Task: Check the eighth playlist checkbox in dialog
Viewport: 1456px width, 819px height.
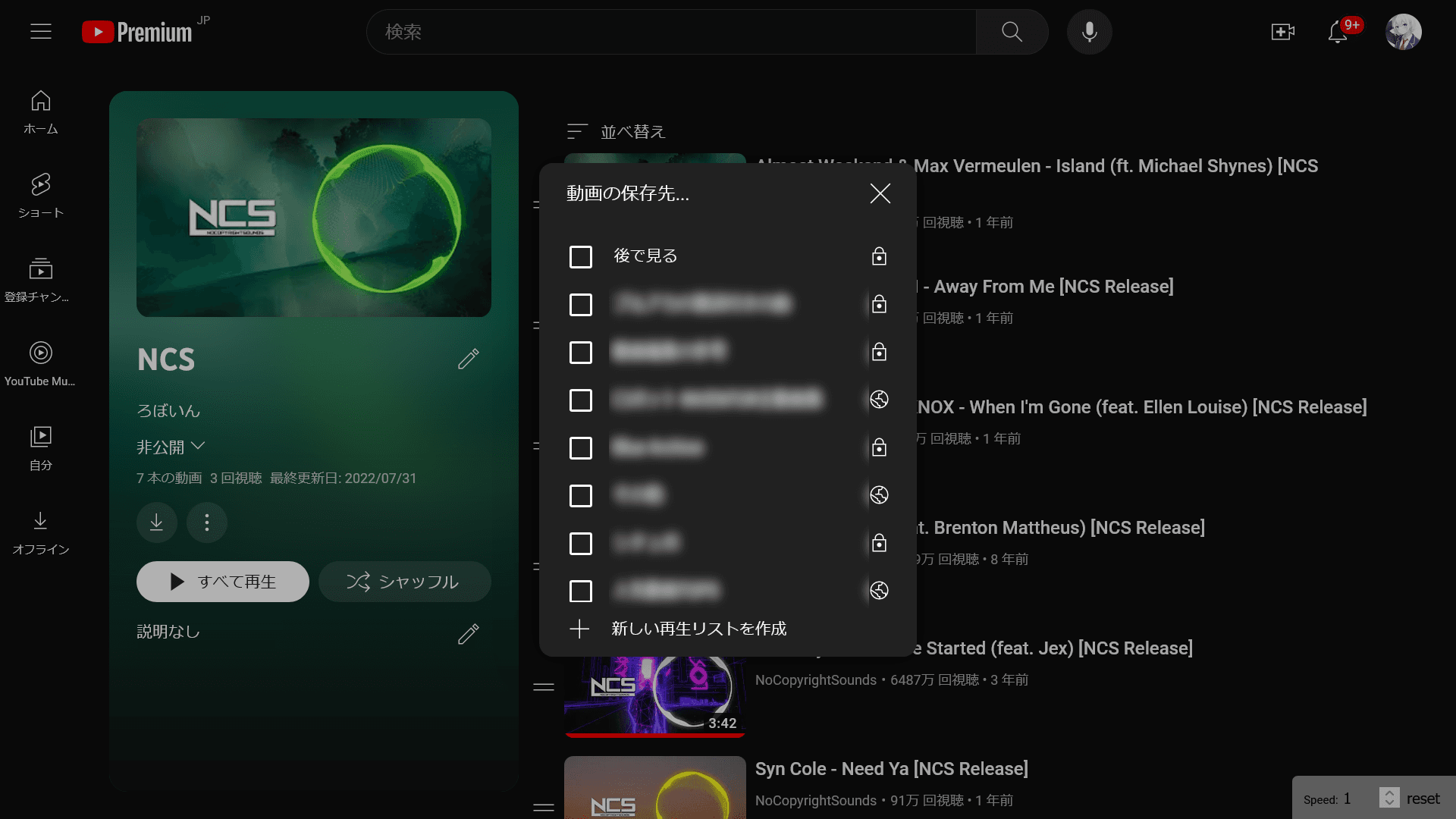Action: click(581, 591)
